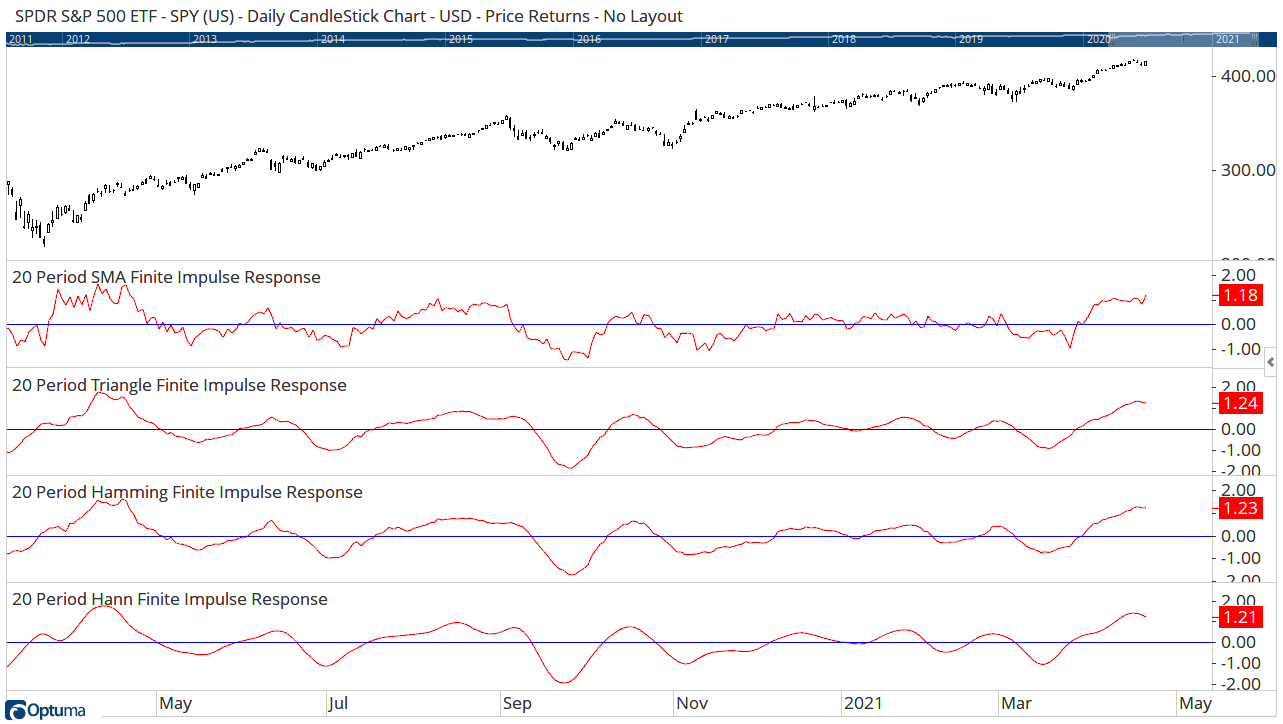The width and height of the screenshot is (1283, 724).
Task: Jump to 2020 in the overview timeline
Action: tap(1099, 39)
